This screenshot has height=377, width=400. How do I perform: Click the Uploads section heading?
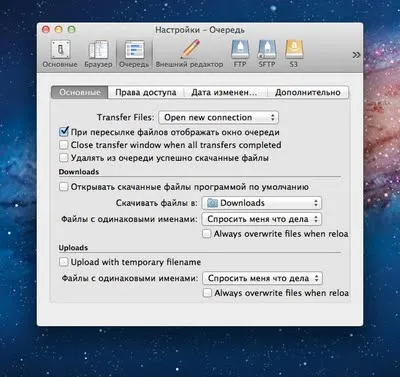click(x=73, y=248)
